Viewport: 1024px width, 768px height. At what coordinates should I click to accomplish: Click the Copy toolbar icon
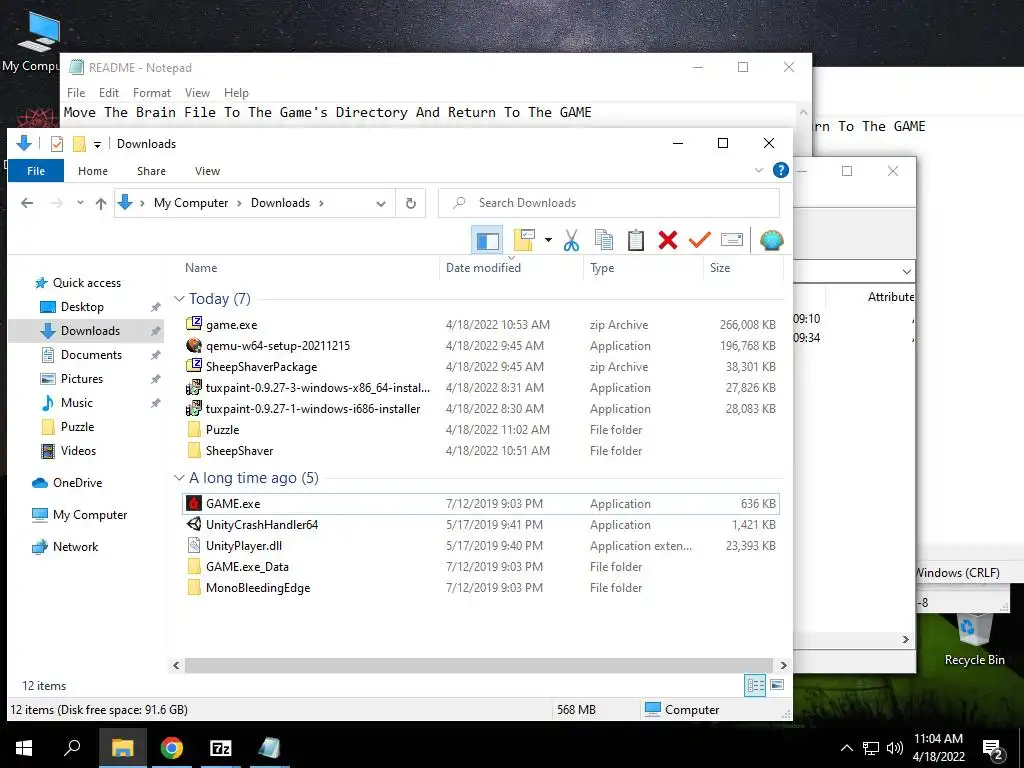click(x=604, y=240)
